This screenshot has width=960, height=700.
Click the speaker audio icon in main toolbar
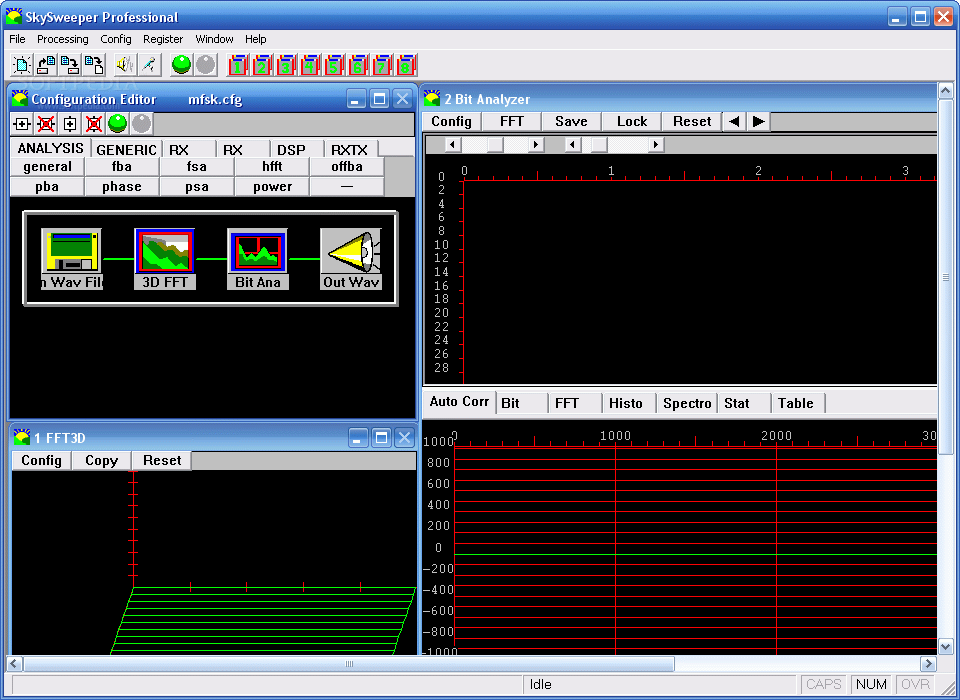coord(125,64)
